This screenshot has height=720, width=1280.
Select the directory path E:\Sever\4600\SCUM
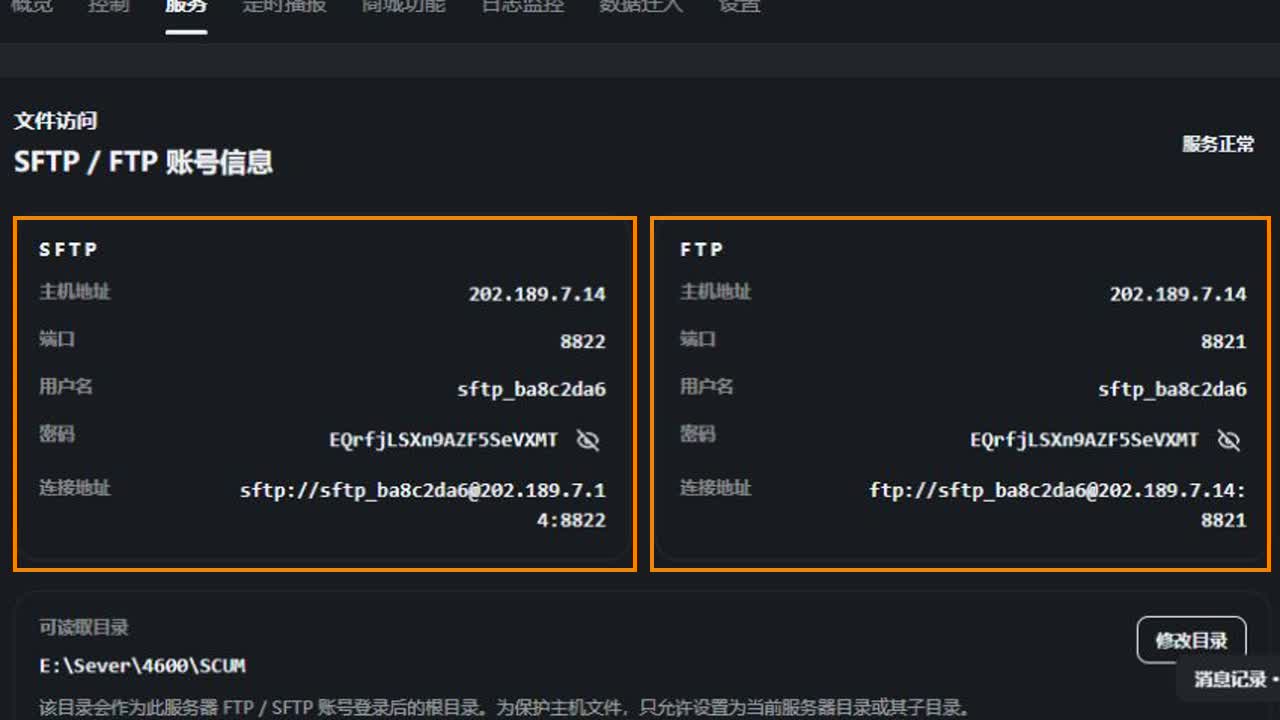142,666
